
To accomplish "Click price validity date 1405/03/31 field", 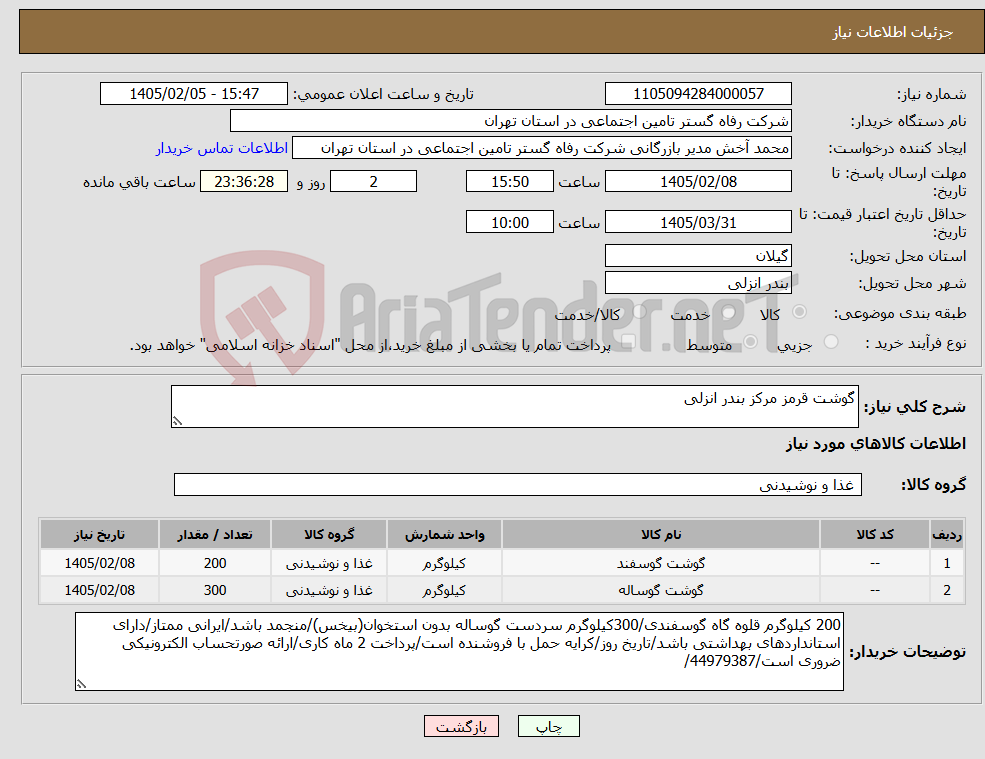I will tap(698, 222).
